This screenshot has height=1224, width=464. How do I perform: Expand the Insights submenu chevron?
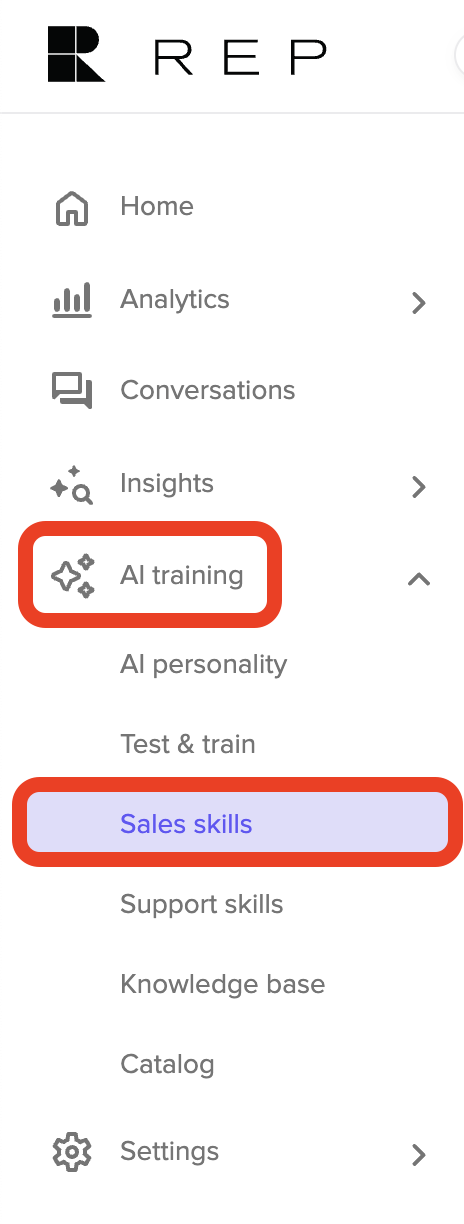click(x=419, y=487)
